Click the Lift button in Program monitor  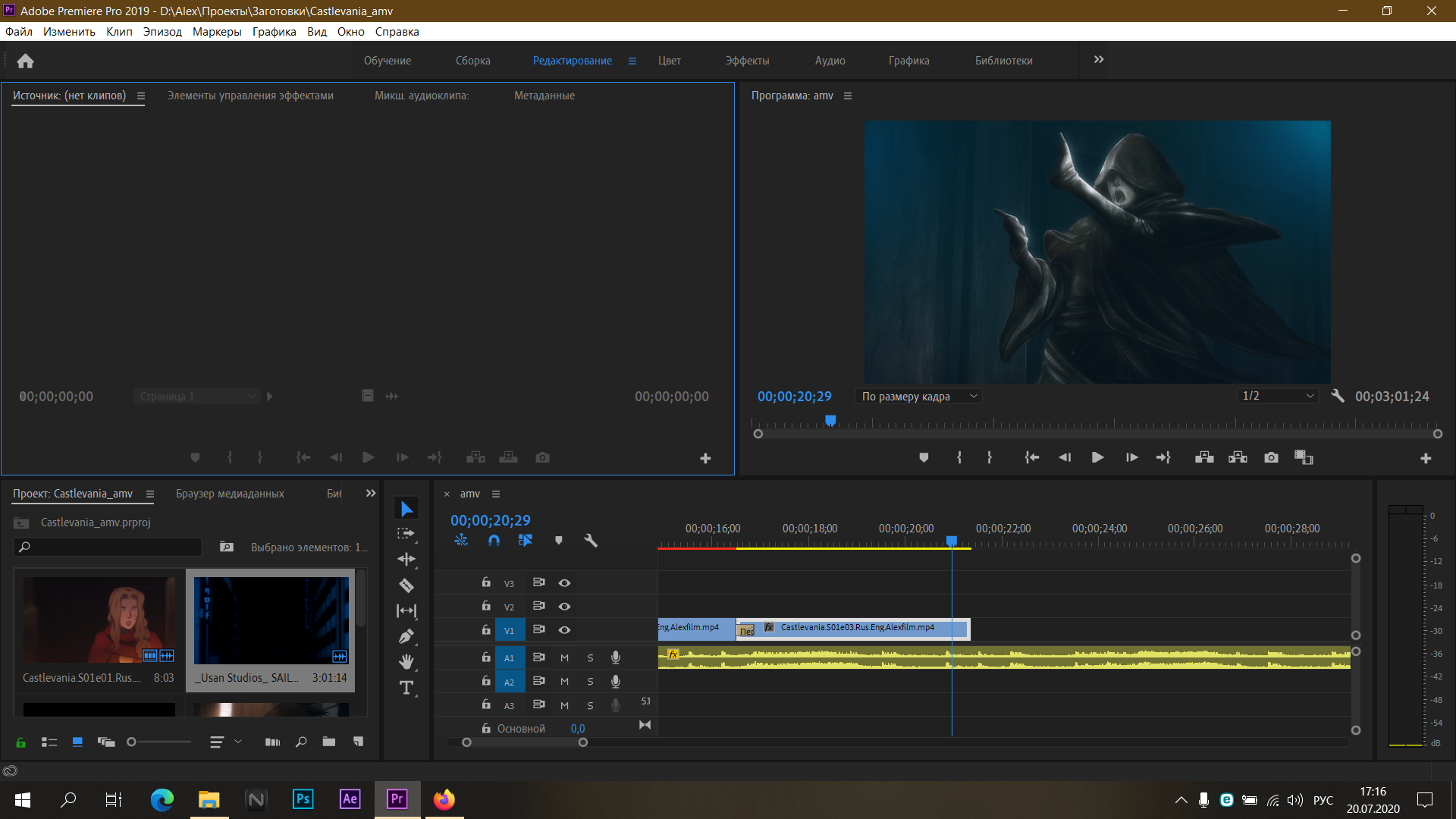[1204, 457]
